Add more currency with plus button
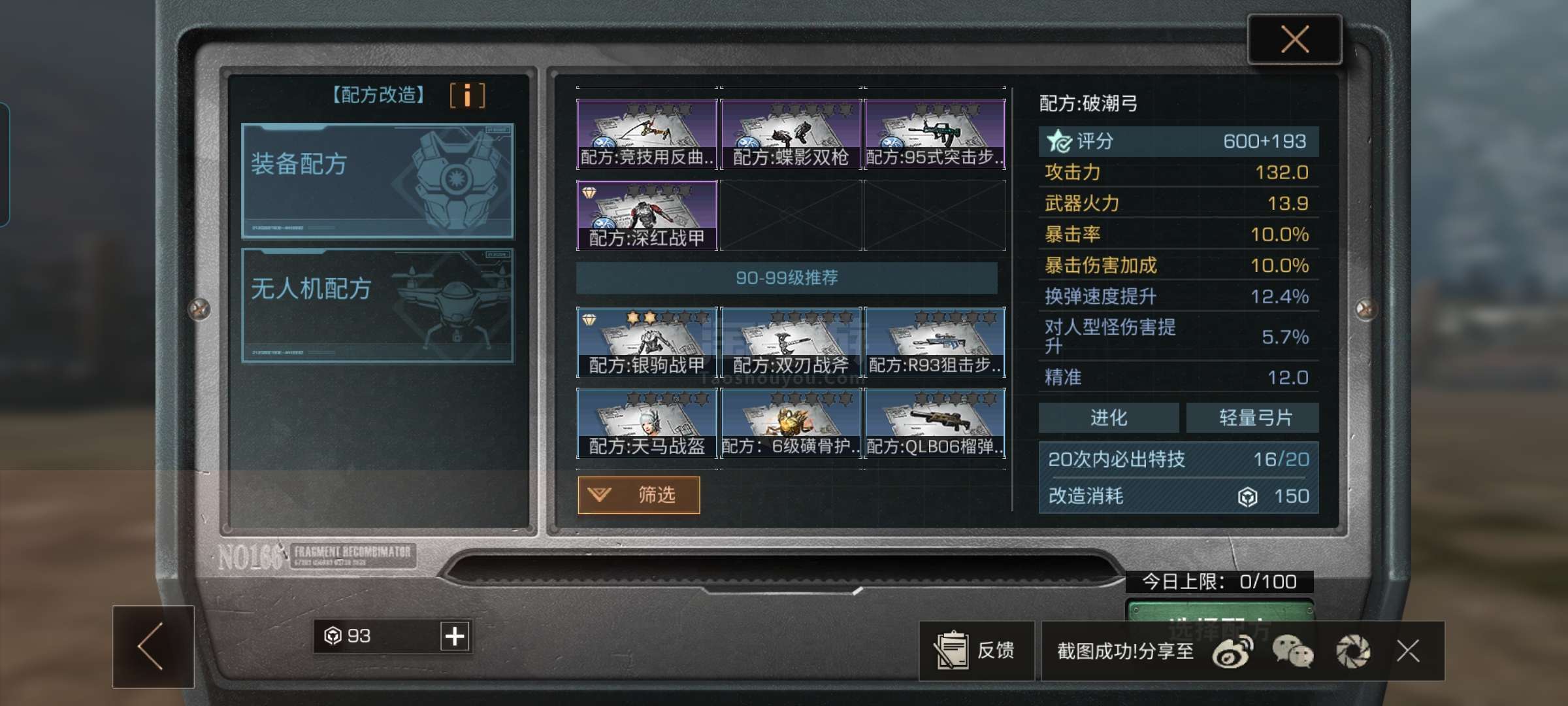This screenshot has width=1568, height=706. pyautogui.click(x=455, y=636)
